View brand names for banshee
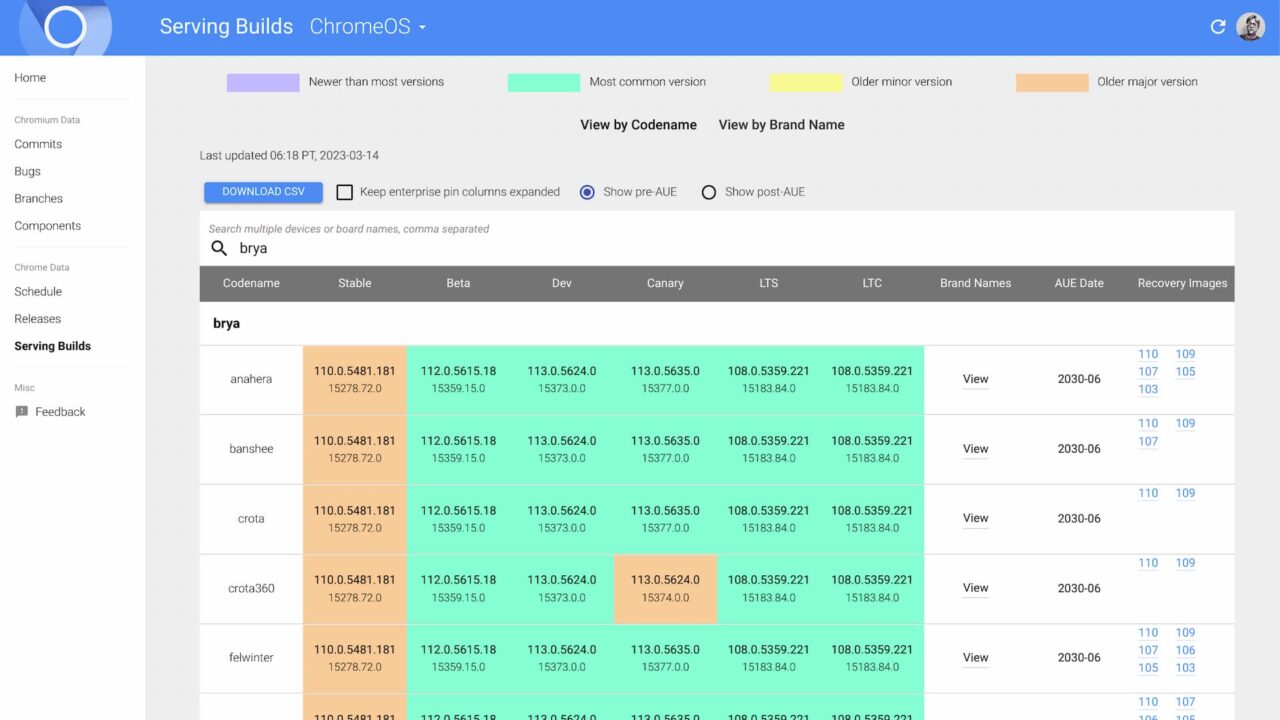The image size is (1280, 720). pyautogui.click(x=975, y=449)
